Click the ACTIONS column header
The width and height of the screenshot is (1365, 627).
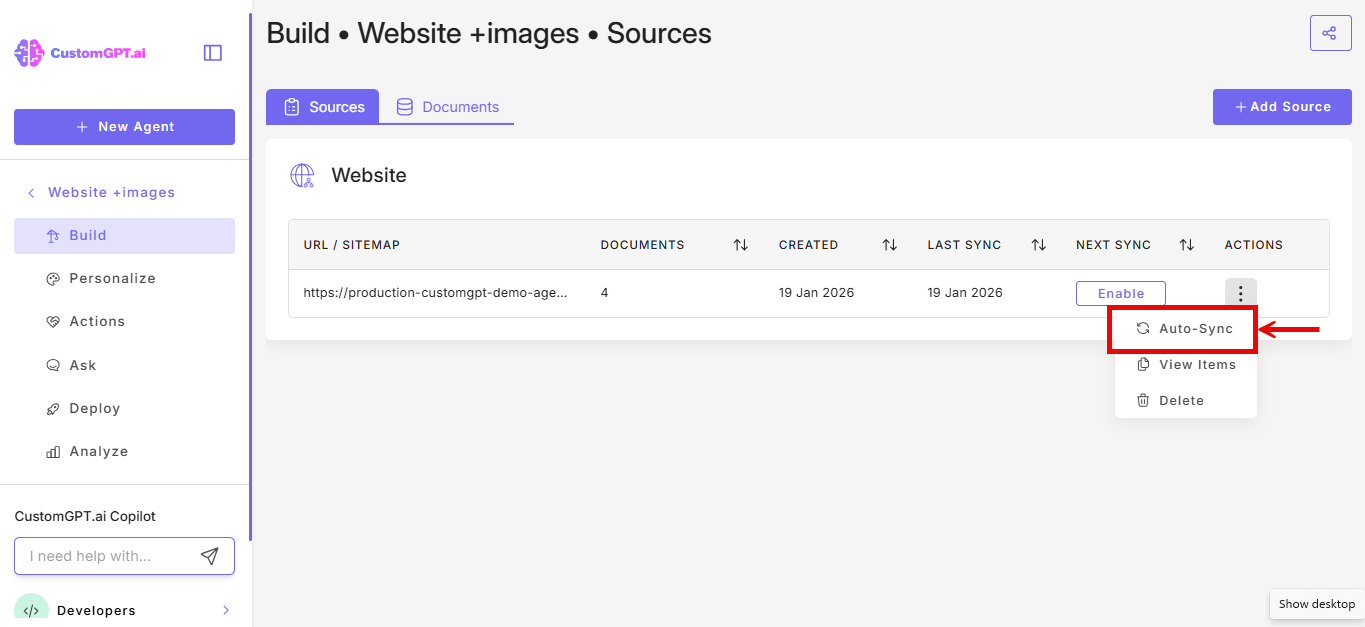pos(1254,245)
